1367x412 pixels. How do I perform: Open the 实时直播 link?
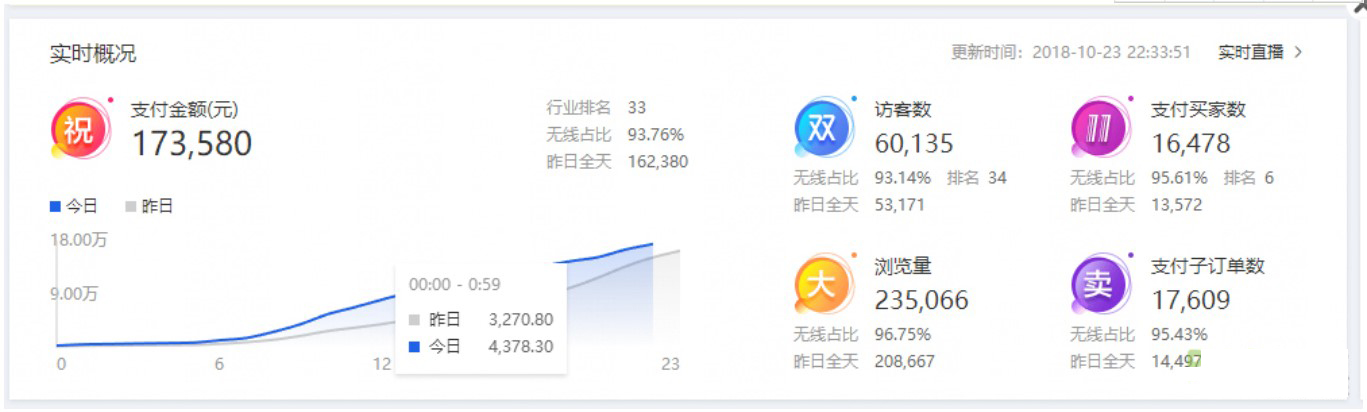coord(1250,52)
